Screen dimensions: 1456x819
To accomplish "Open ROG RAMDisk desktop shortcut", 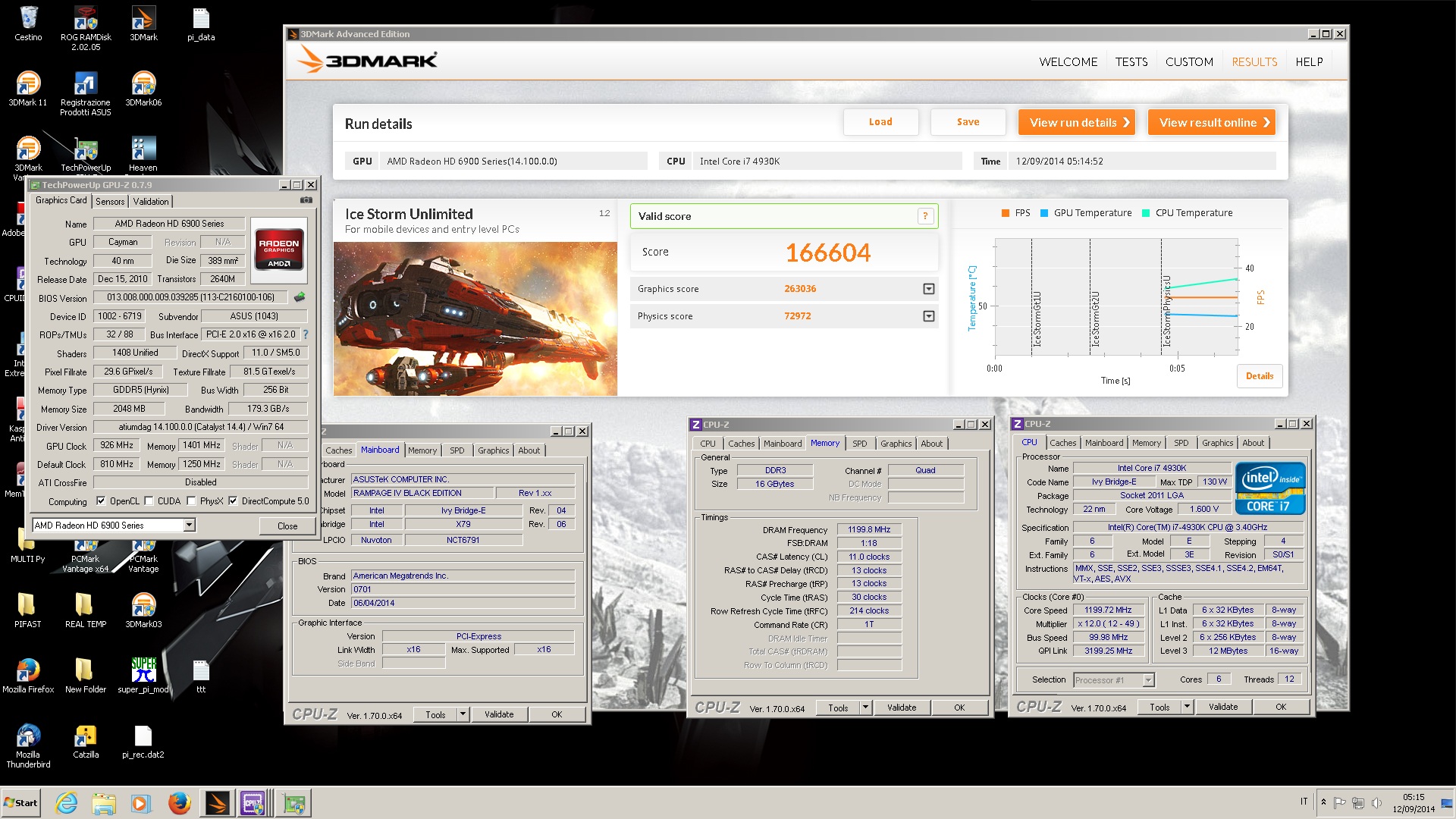I will (x=86, y=28).
